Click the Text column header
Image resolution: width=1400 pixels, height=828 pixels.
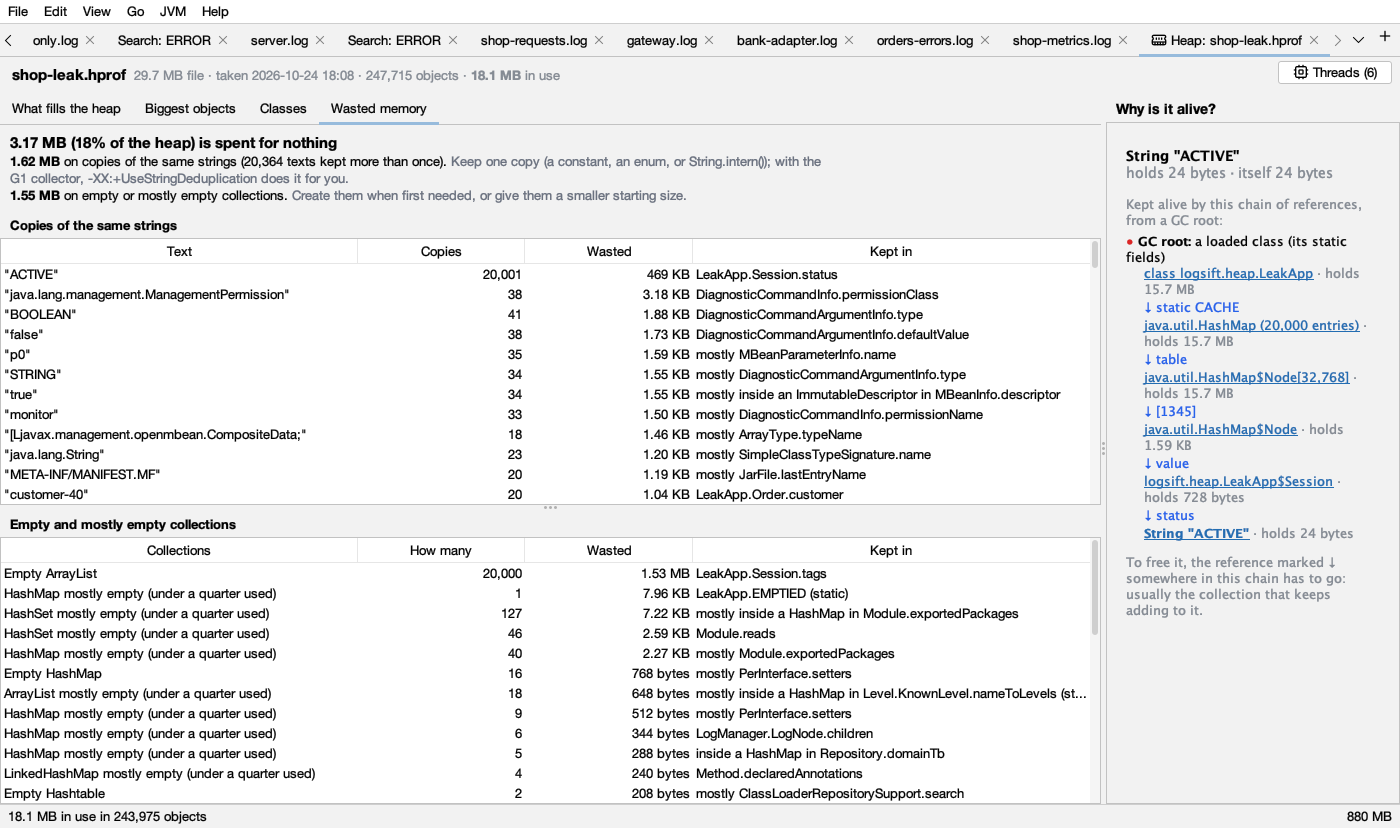(x=179, y=252)
